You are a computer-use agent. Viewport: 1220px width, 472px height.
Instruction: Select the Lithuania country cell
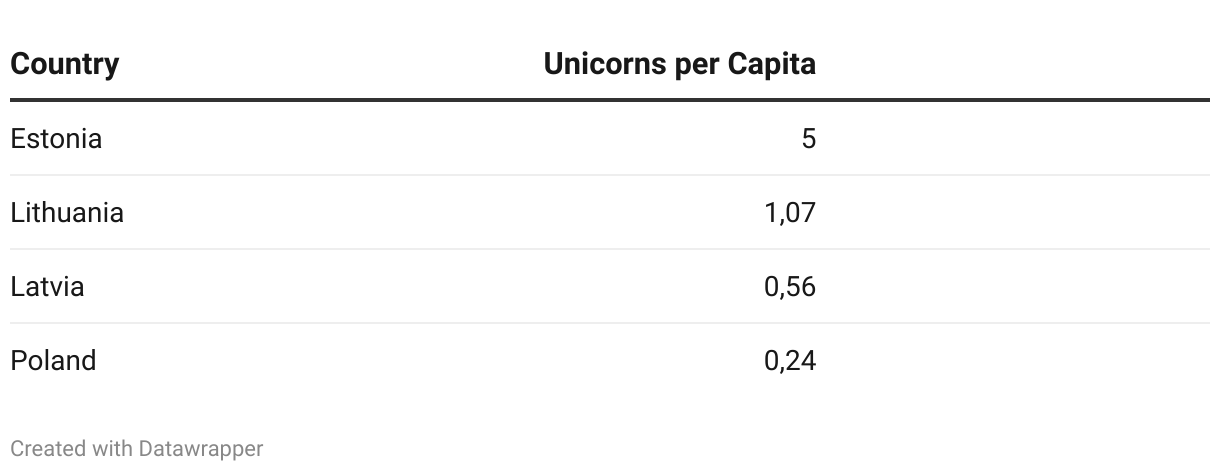(67, 213)
